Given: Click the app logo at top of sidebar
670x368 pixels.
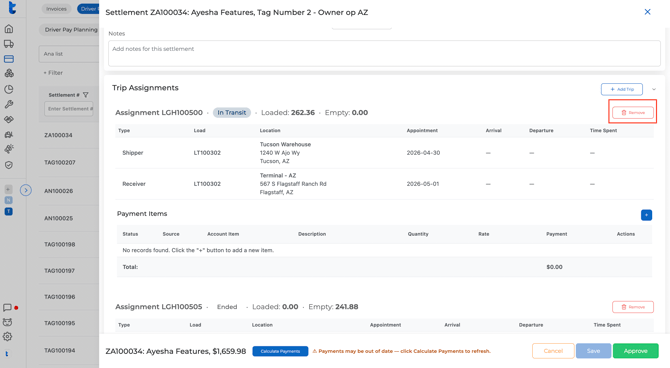Looking at the screenshot, I should coord(12,7).
